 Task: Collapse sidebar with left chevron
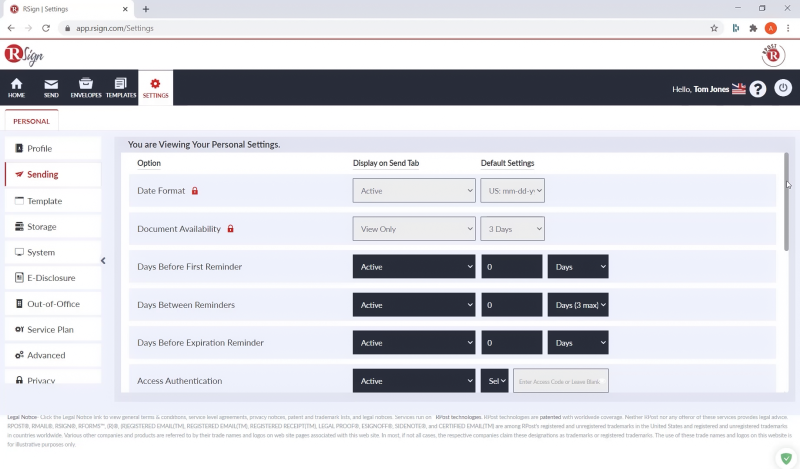click(x=103, y=261)
